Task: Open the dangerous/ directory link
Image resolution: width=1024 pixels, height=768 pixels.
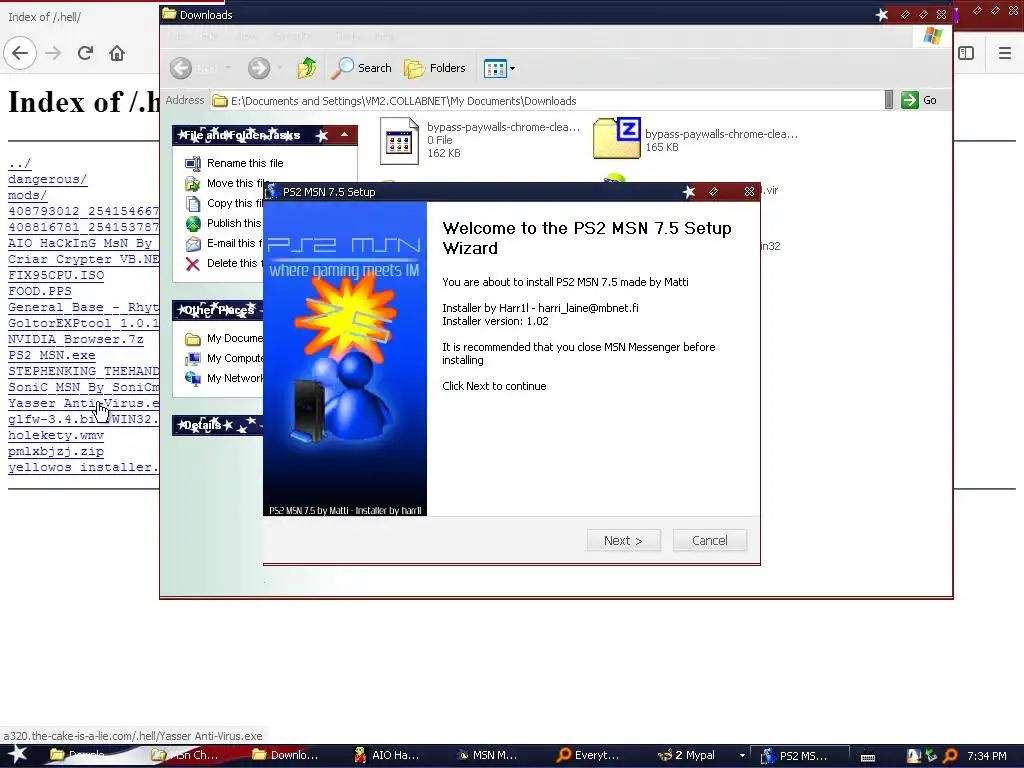Action: point(48,179)
